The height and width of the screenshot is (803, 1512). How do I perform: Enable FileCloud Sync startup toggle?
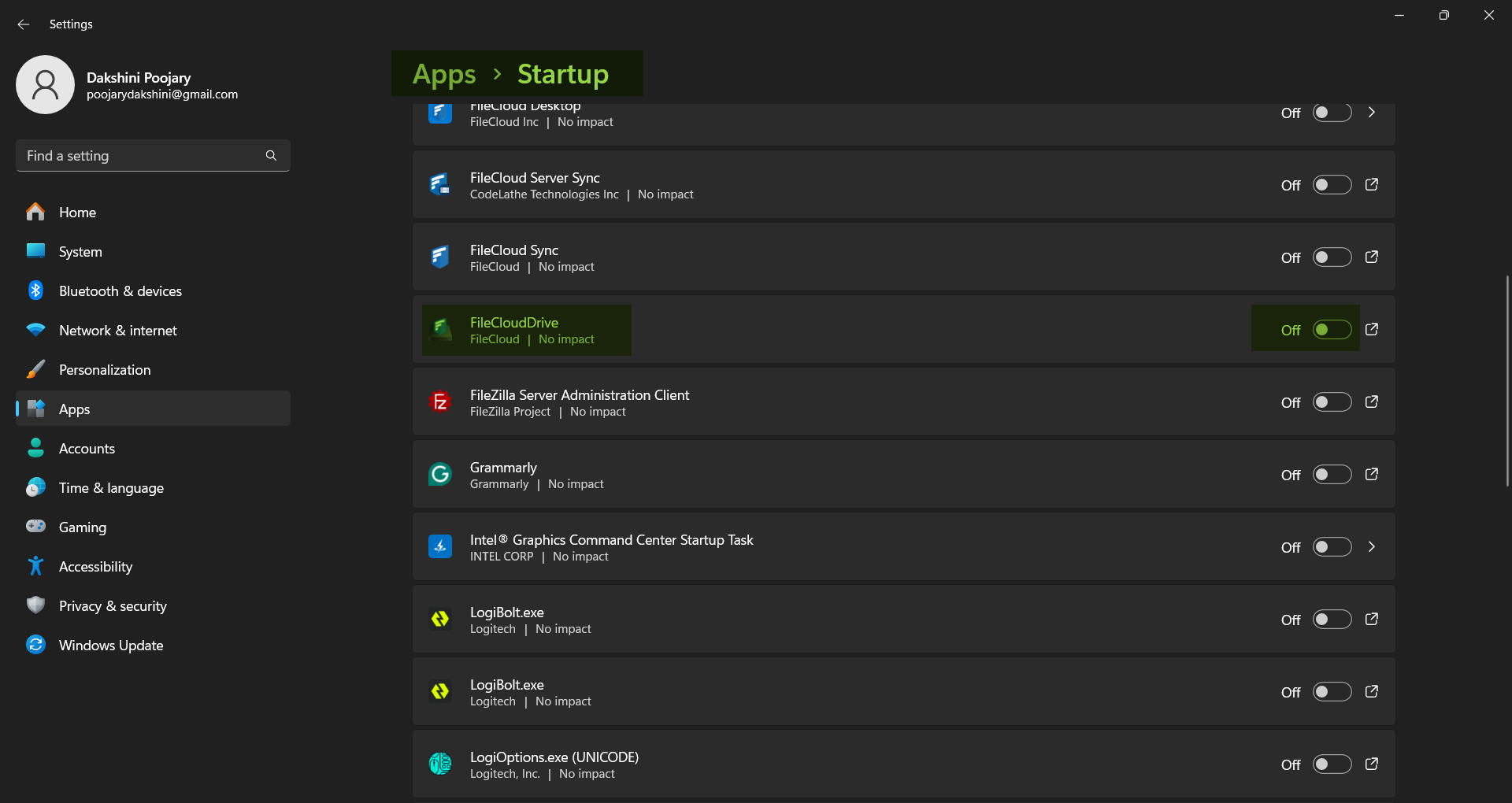[1332, 257]
